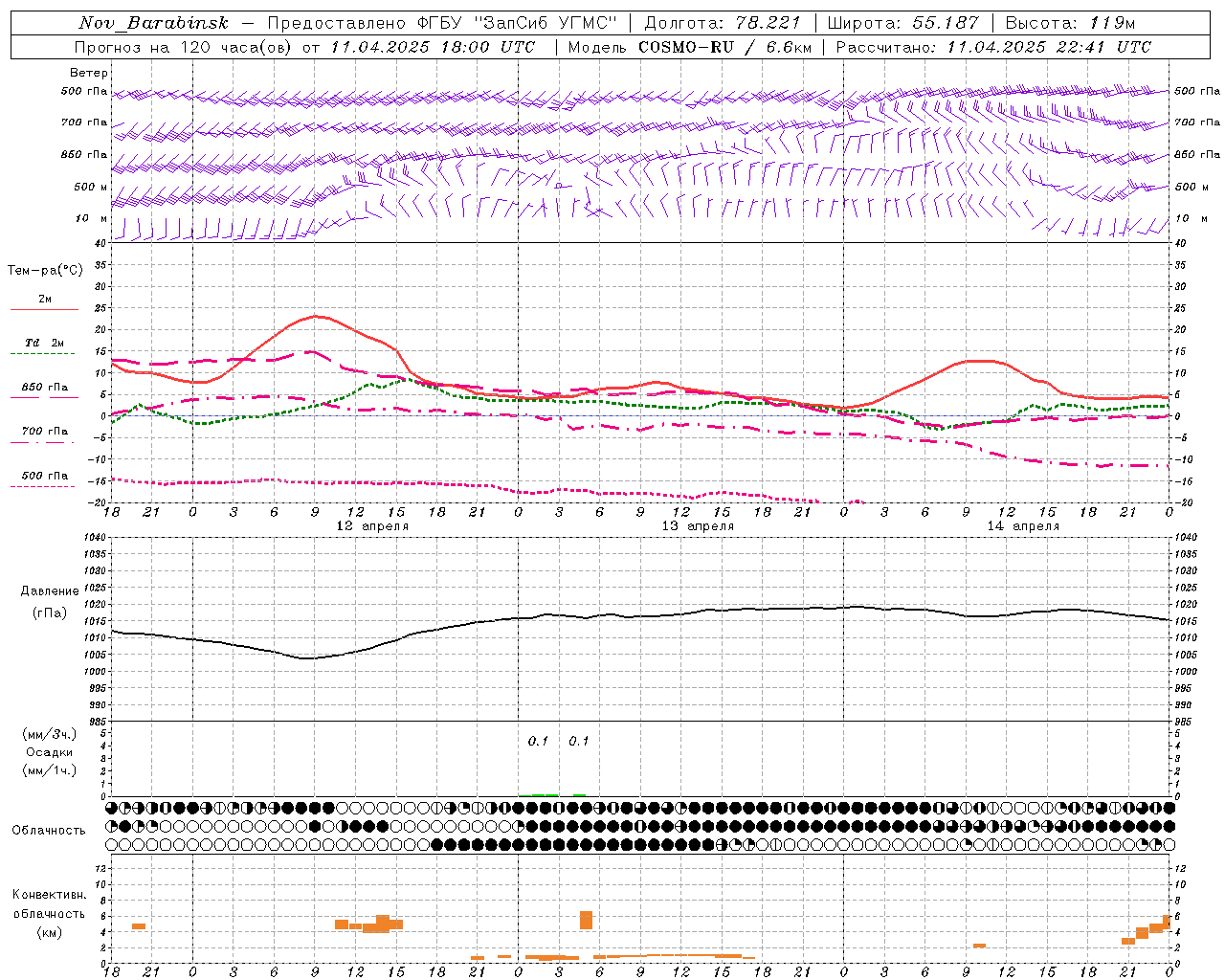1225x980 pixels.
Task: Click the small orange bar near 10h April 14
Action: [979, 946]
